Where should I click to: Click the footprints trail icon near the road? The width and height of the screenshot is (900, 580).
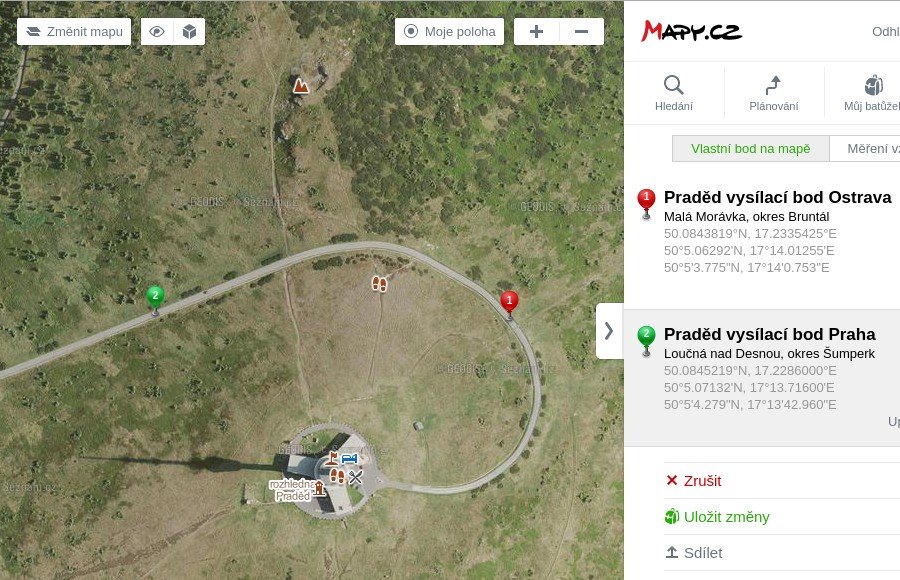pos(379,284)
